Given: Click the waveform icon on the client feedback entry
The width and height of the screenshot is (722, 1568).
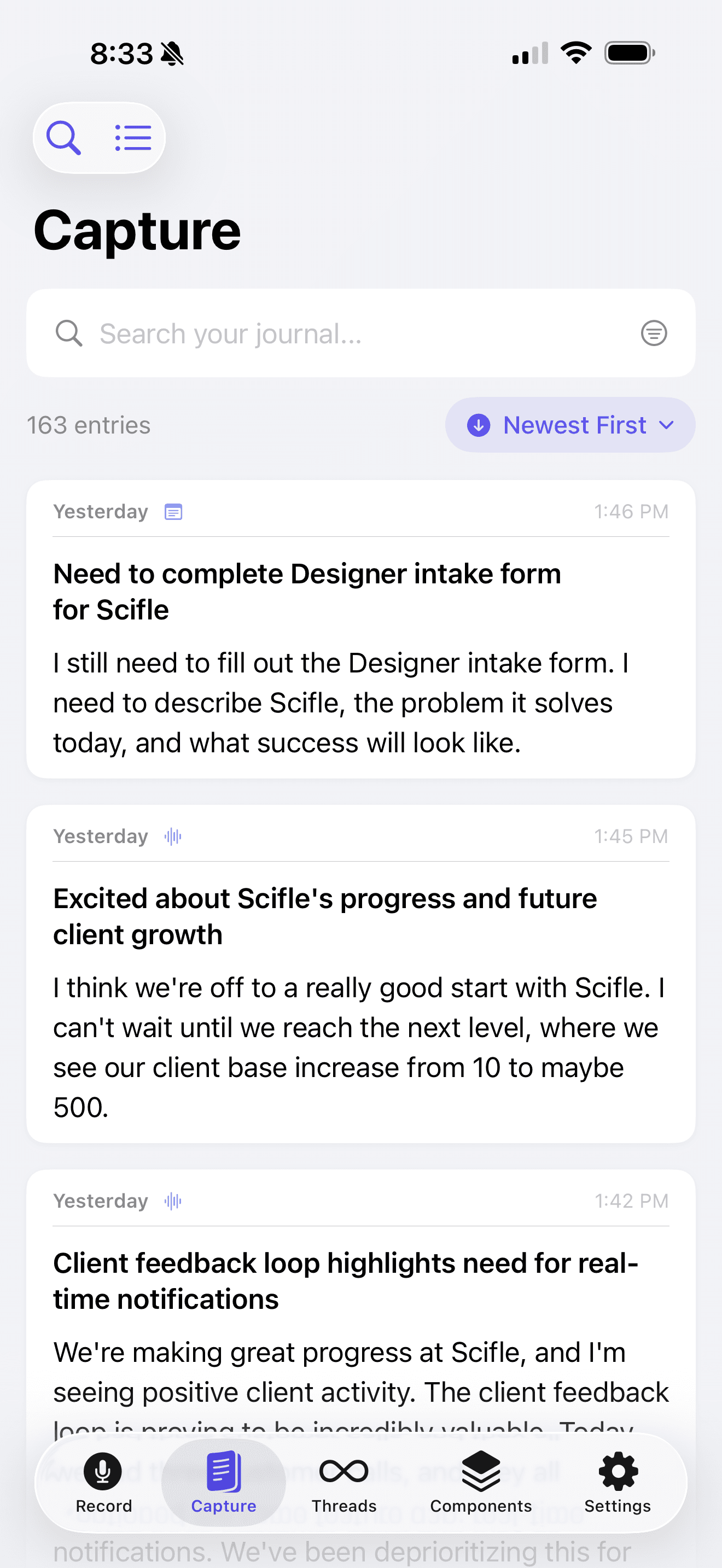Looking at the screenshot, I should [172, 1201].
